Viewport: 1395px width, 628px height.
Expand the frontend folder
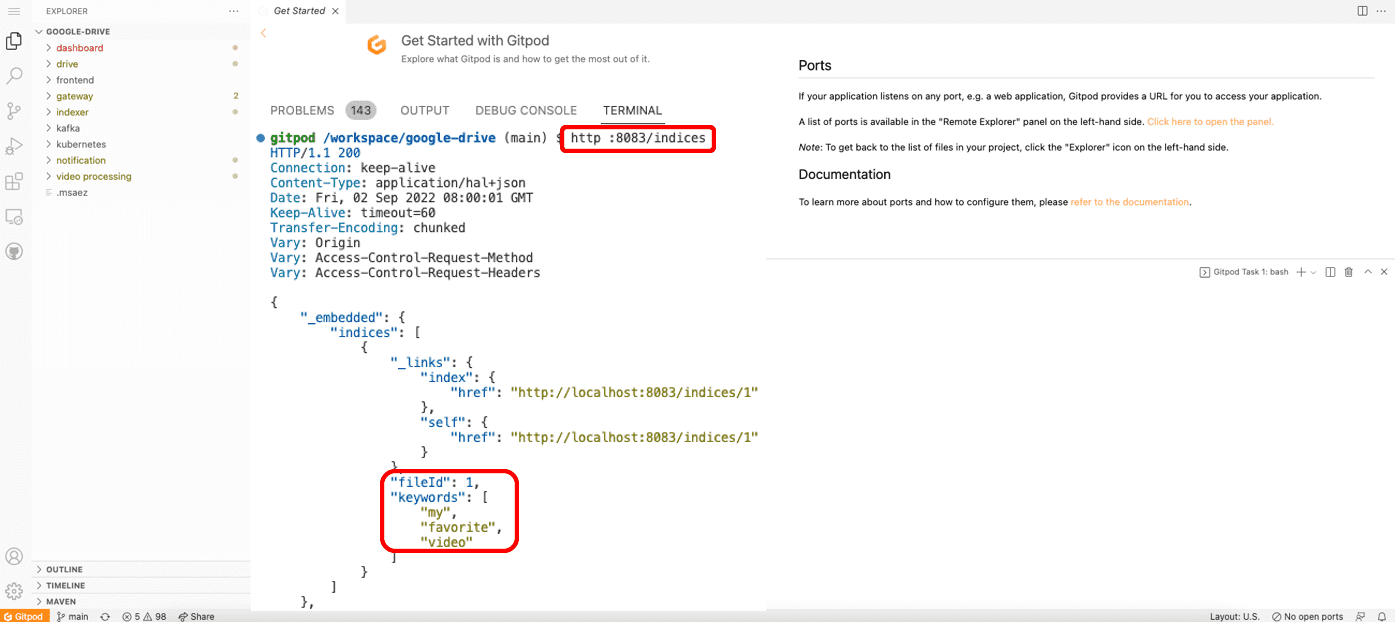pyautogui.click(x=75, y=80)
